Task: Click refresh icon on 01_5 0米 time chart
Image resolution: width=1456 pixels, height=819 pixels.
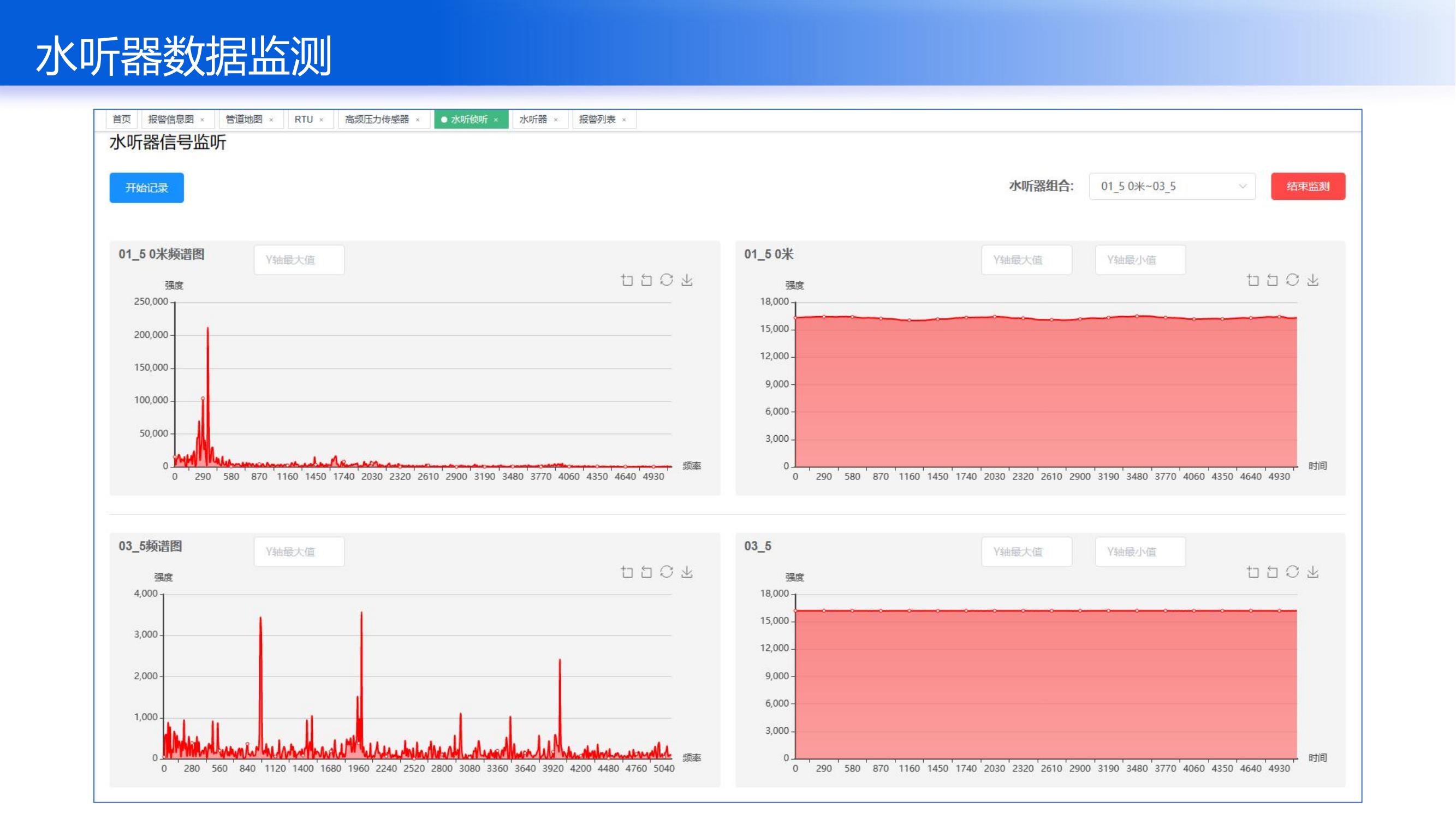Action: click(x=1293, y=280)
